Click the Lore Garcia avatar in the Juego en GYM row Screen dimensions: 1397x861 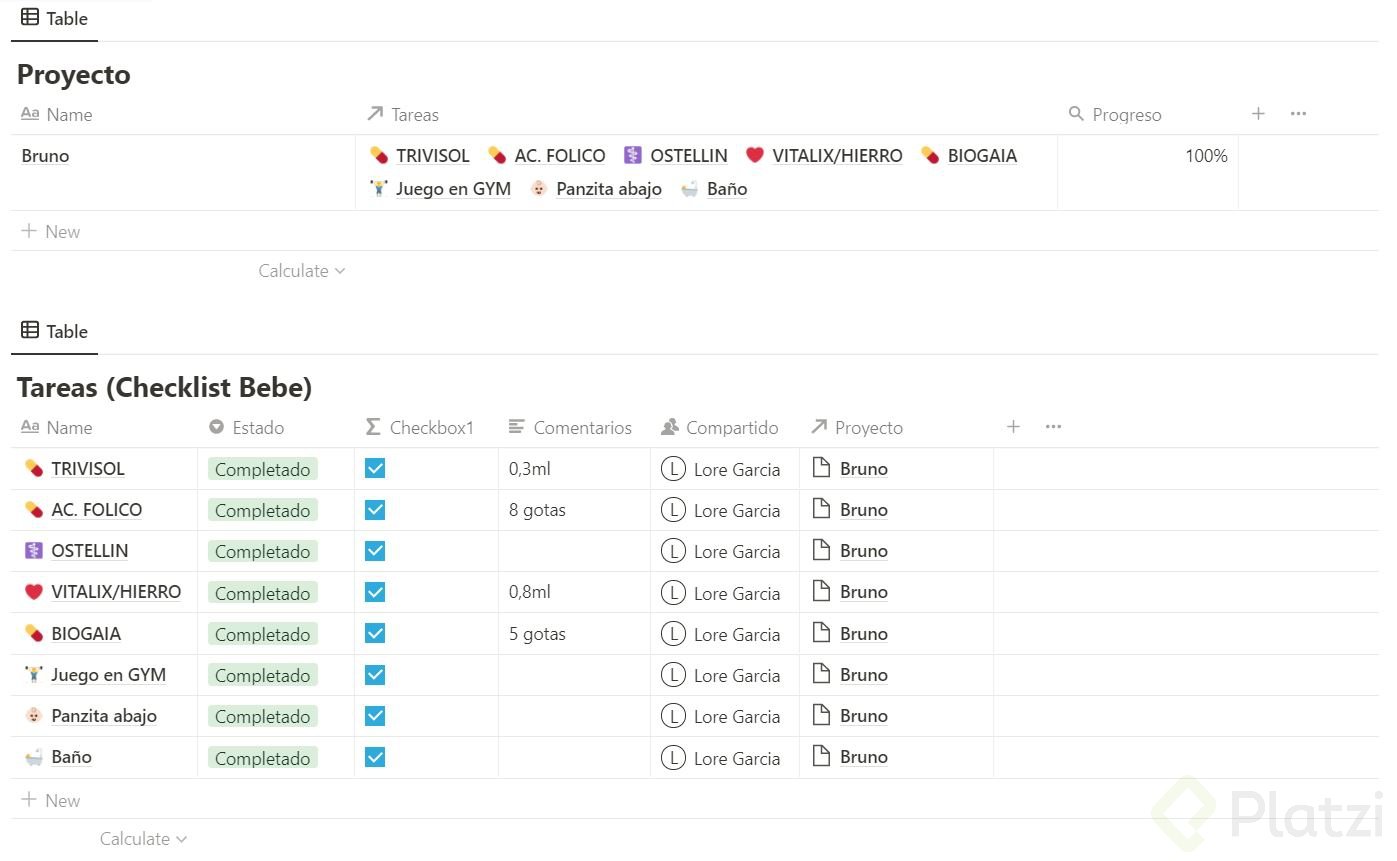(x=673, y=675)
